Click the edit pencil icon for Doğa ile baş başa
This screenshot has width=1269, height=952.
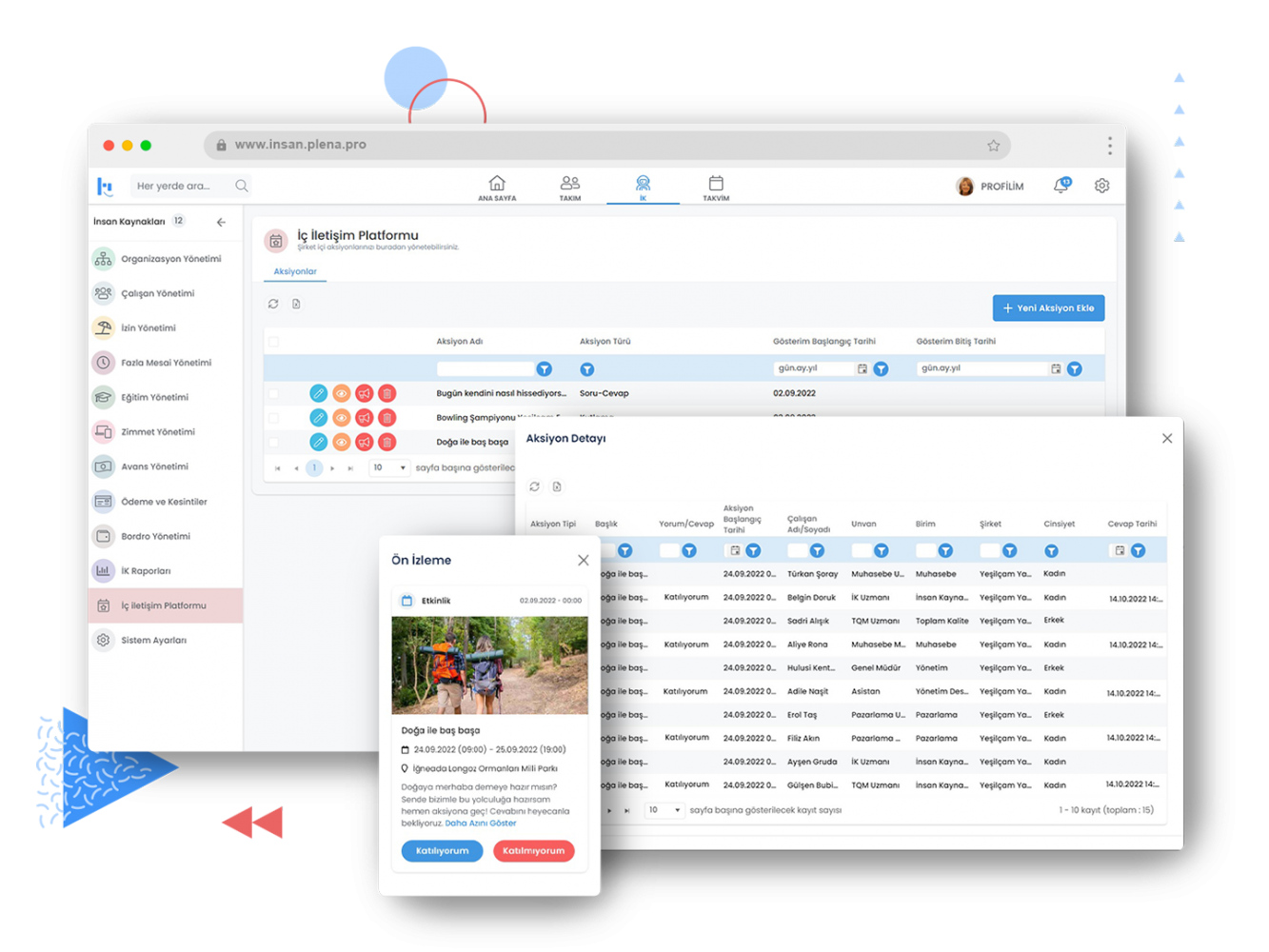point(318,442)
